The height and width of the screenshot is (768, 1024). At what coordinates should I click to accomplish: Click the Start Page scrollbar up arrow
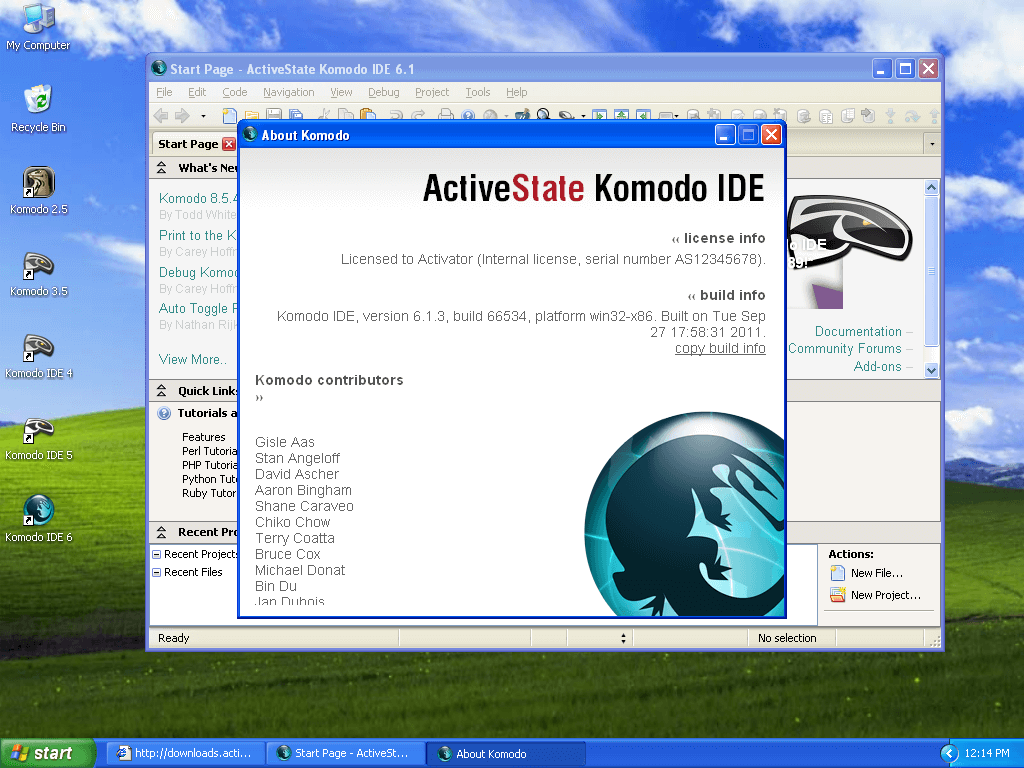click(931, 187)
